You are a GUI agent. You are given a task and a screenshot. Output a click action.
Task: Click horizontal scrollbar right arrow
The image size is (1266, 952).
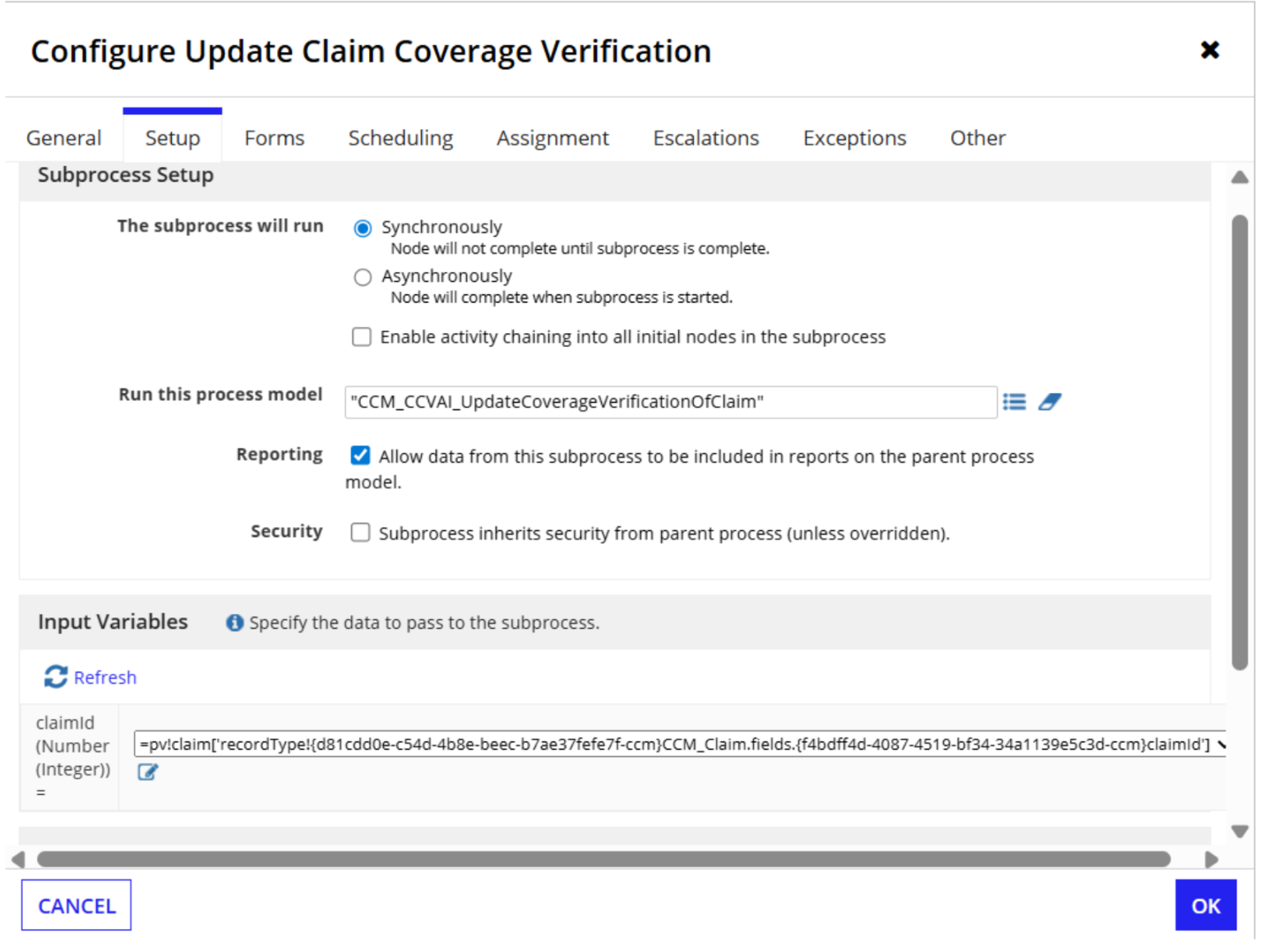tap(1211, 860)
